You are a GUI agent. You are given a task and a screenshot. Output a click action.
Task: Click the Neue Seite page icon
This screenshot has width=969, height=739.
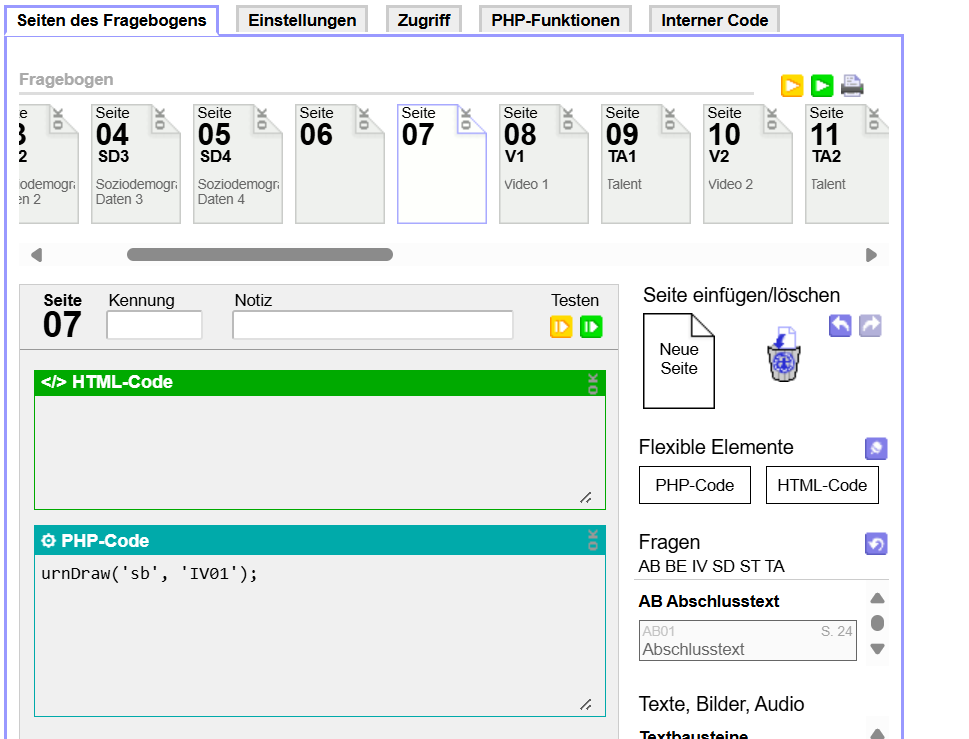point(679,360)
